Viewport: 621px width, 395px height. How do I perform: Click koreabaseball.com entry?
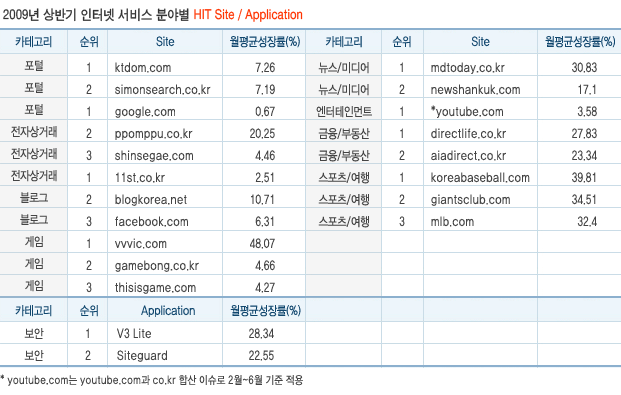(x=480, y=178)
